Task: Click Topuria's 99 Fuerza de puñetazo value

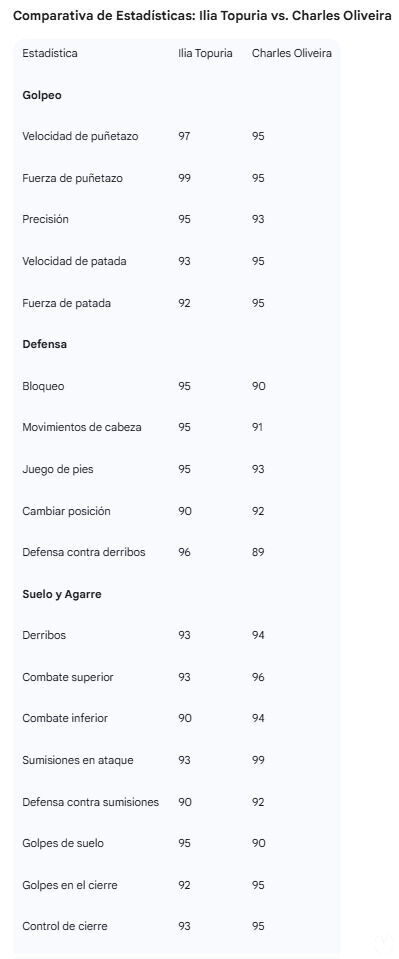Action: pyautogui.click(x=184, y=178)
